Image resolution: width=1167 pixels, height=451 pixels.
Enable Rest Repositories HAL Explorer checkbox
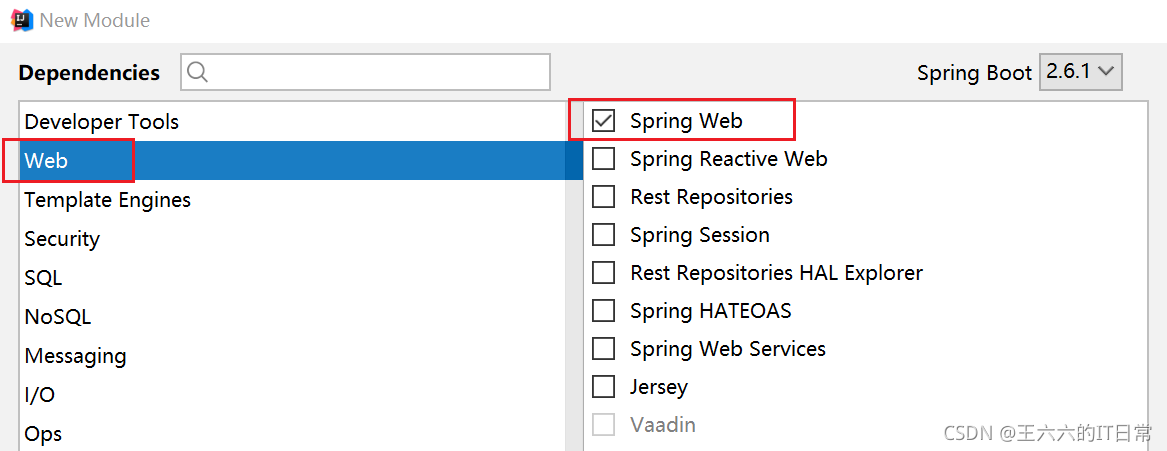coord(603,272)
